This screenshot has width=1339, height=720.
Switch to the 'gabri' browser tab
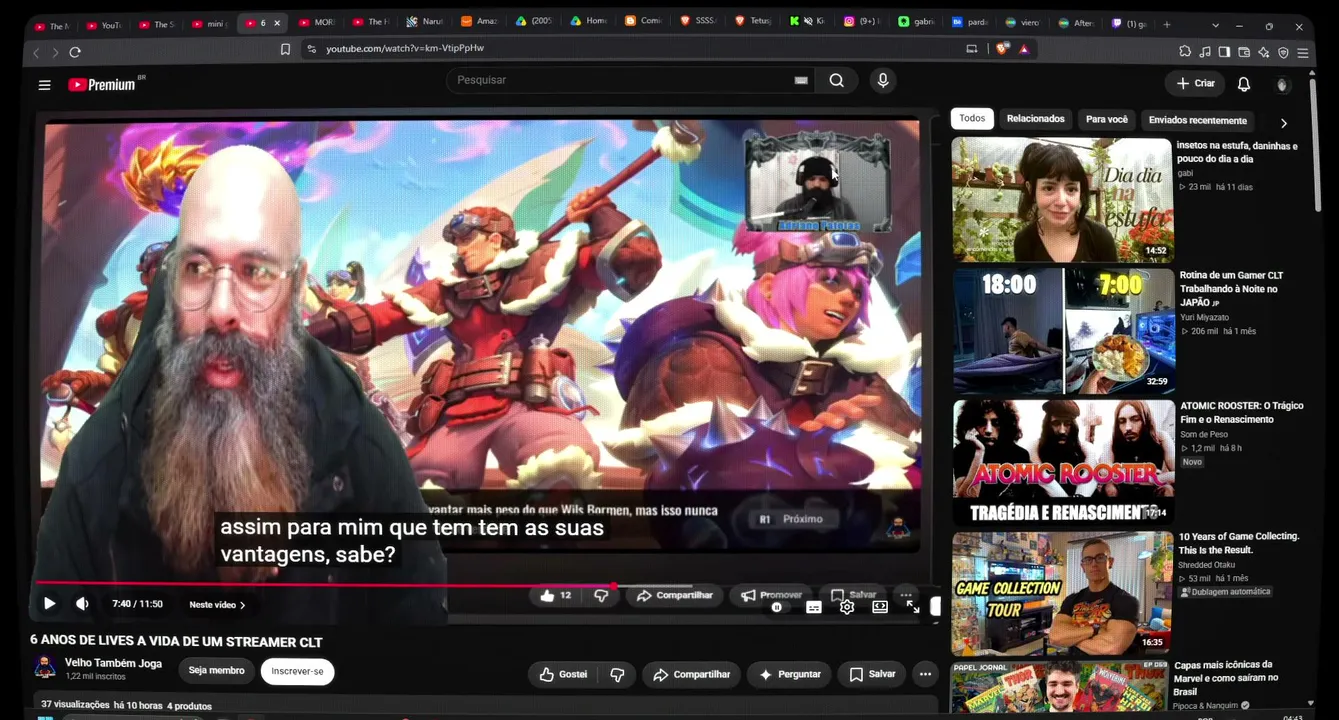pyautogui.click(x=917, y=22)
